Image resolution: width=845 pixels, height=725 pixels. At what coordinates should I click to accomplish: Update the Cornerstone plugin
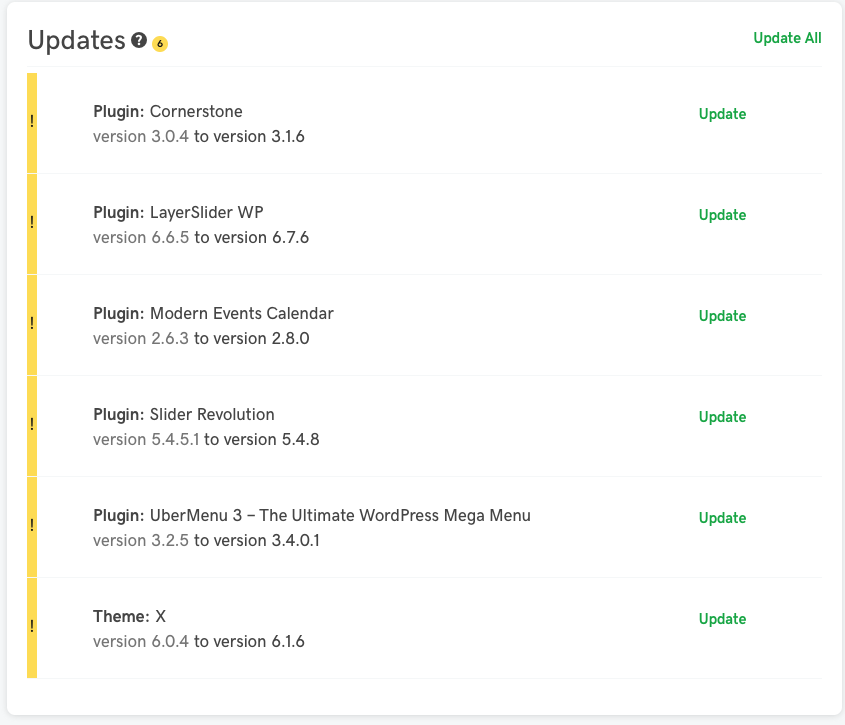coord(722,114)
